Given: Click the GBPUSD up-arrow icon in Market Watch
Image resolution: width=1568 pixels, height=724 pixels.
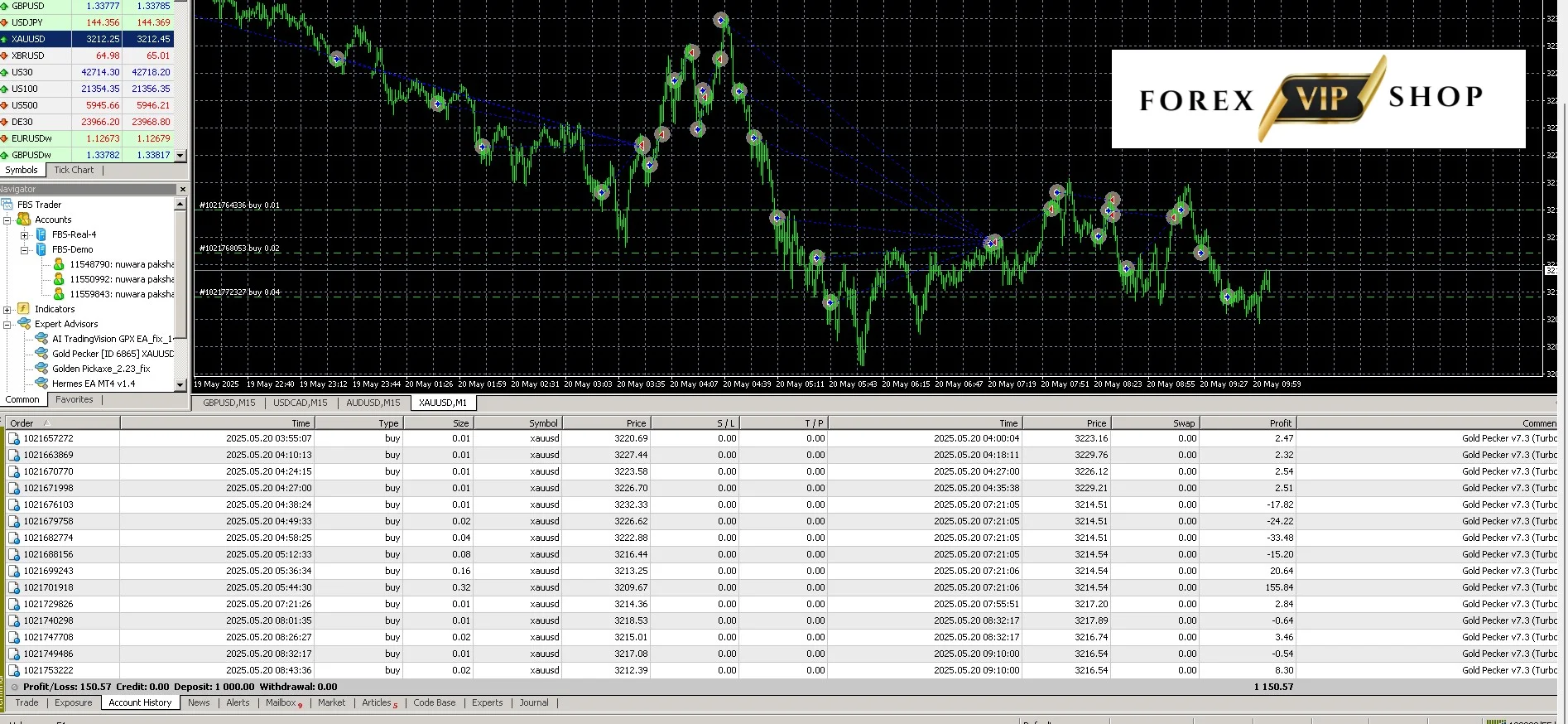Looking at the screenshot, I should click(4, 6).
